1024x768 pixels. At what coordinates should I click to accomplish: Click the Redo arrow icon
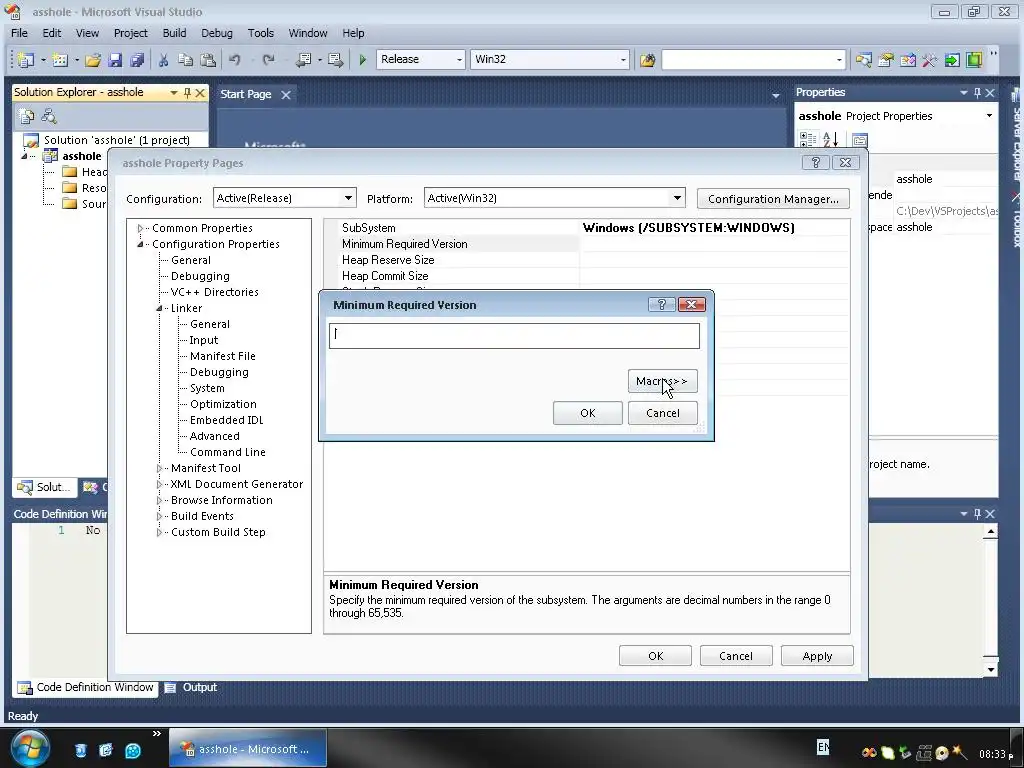tap(268, 59)
